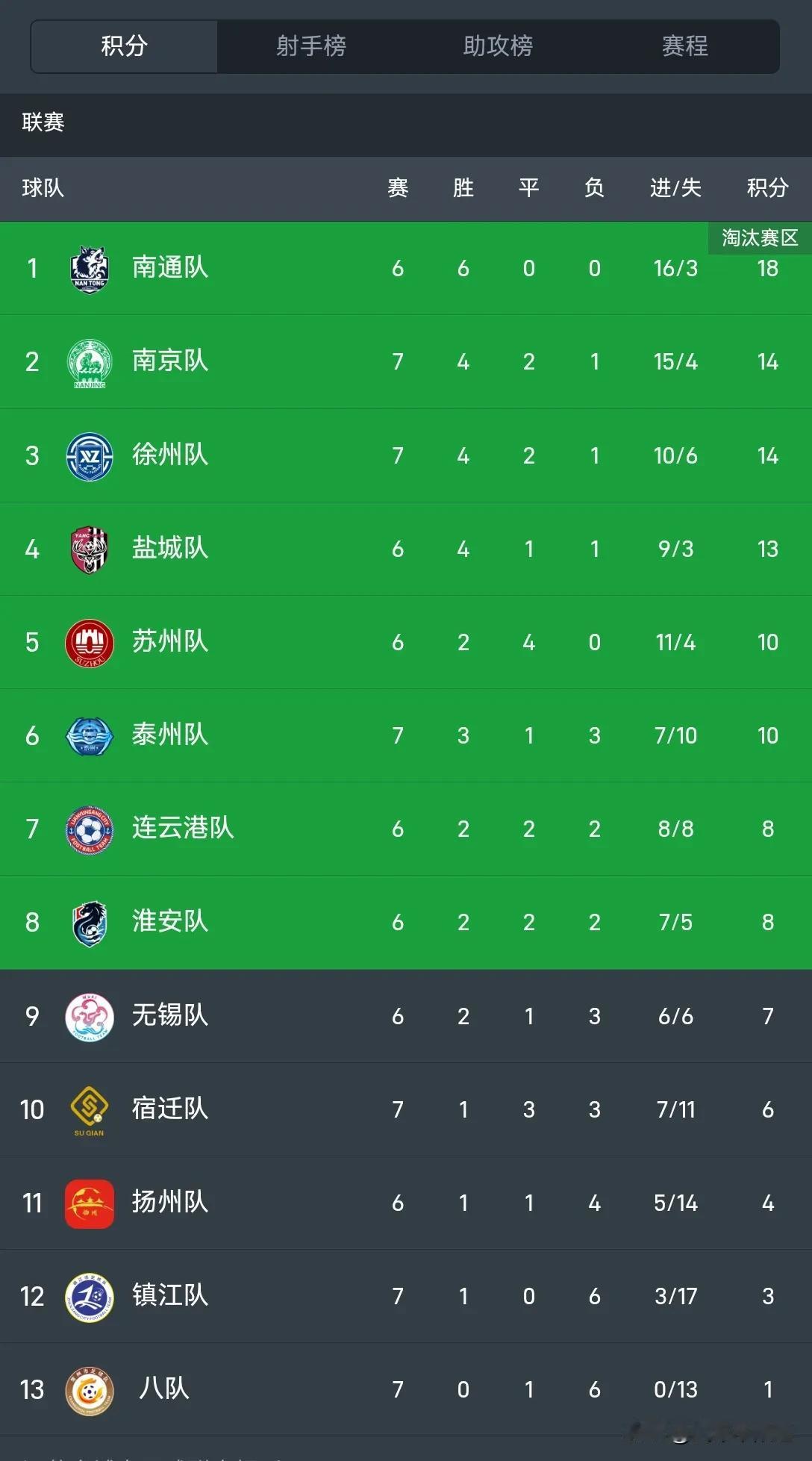Click the 积分 column header

tap(768, 188)
